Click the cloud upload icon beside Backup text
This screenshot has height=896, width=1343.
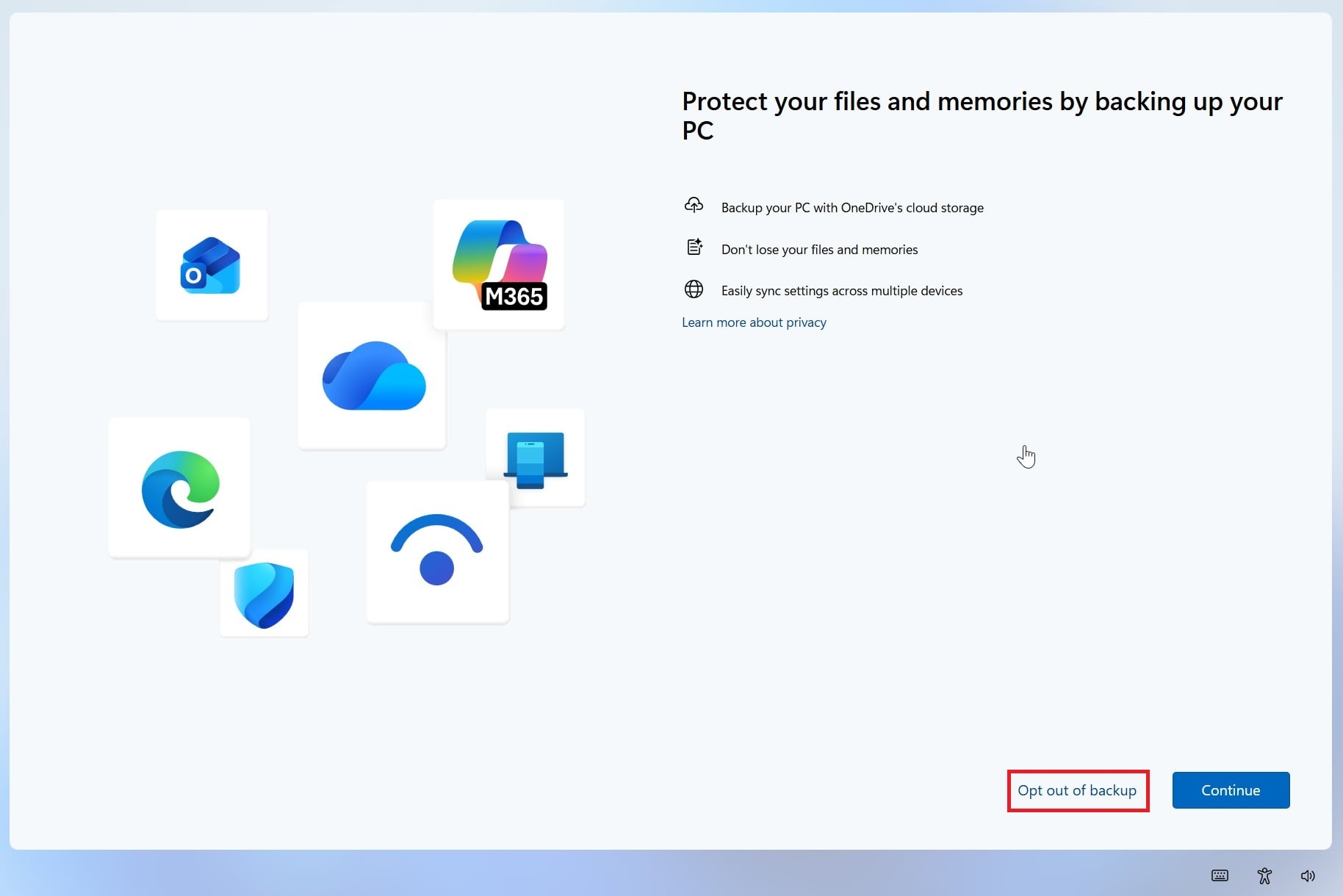694,206
